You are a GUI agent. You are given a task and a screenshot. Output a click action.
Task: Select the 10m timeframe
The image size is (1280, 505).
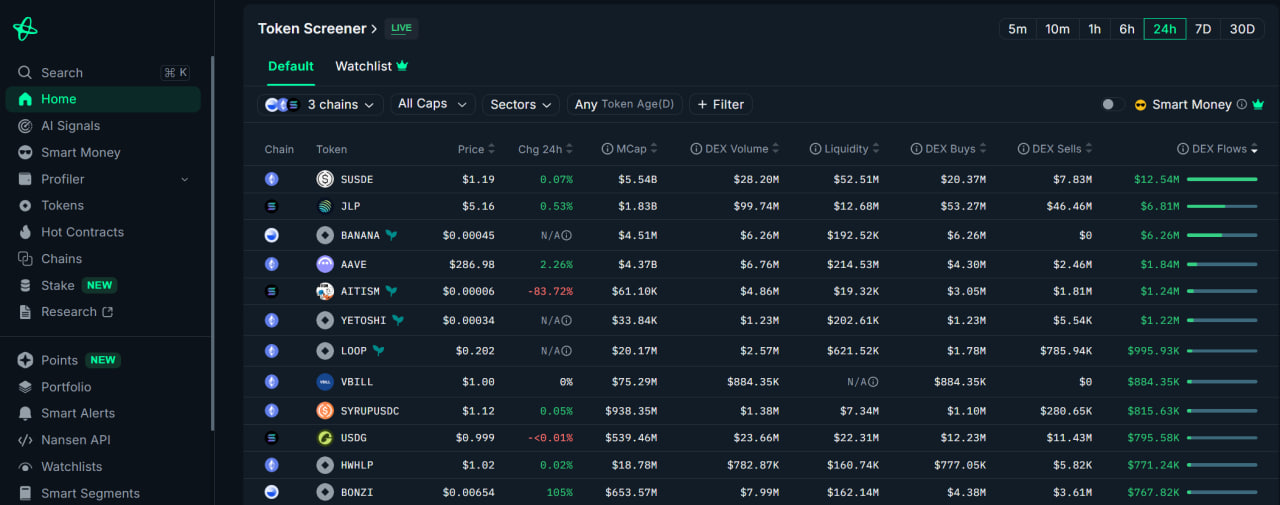click(1057, 29)
